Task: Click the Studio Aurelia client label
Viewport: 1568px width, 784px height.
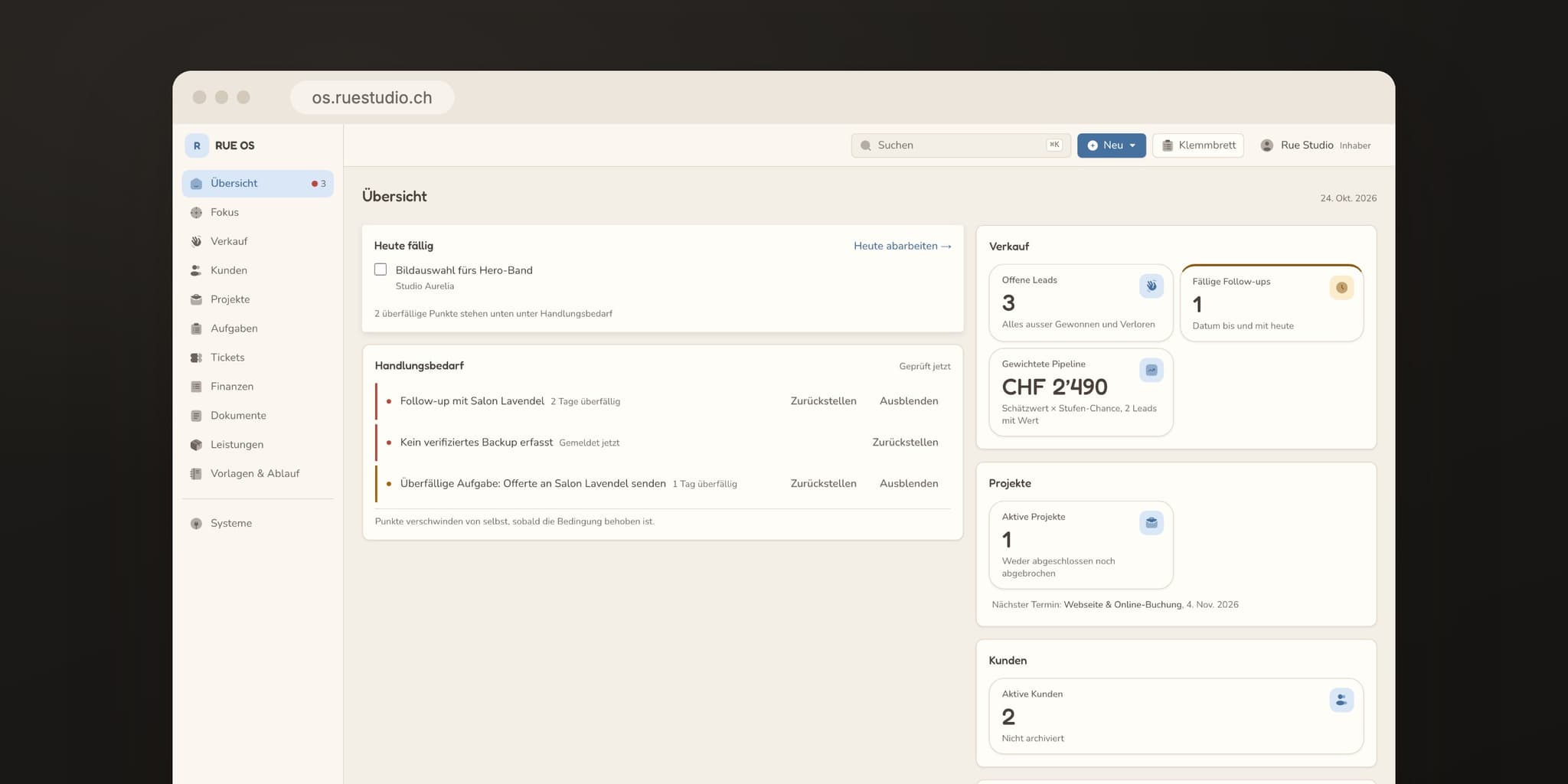Action: coord(425,286)
